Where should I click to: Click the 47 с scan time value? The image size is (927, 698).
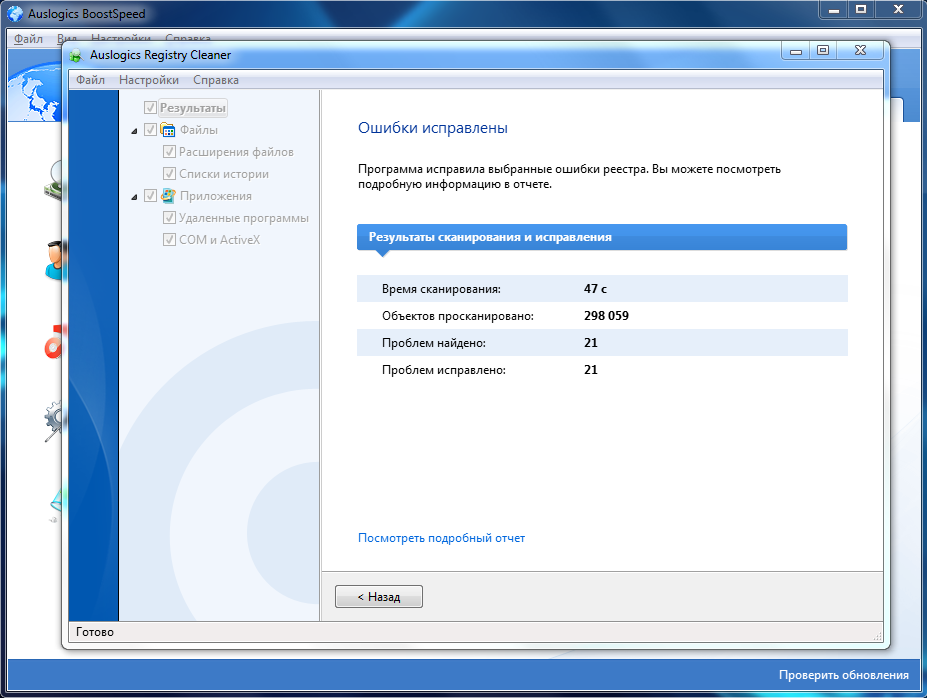click(595, 289)
